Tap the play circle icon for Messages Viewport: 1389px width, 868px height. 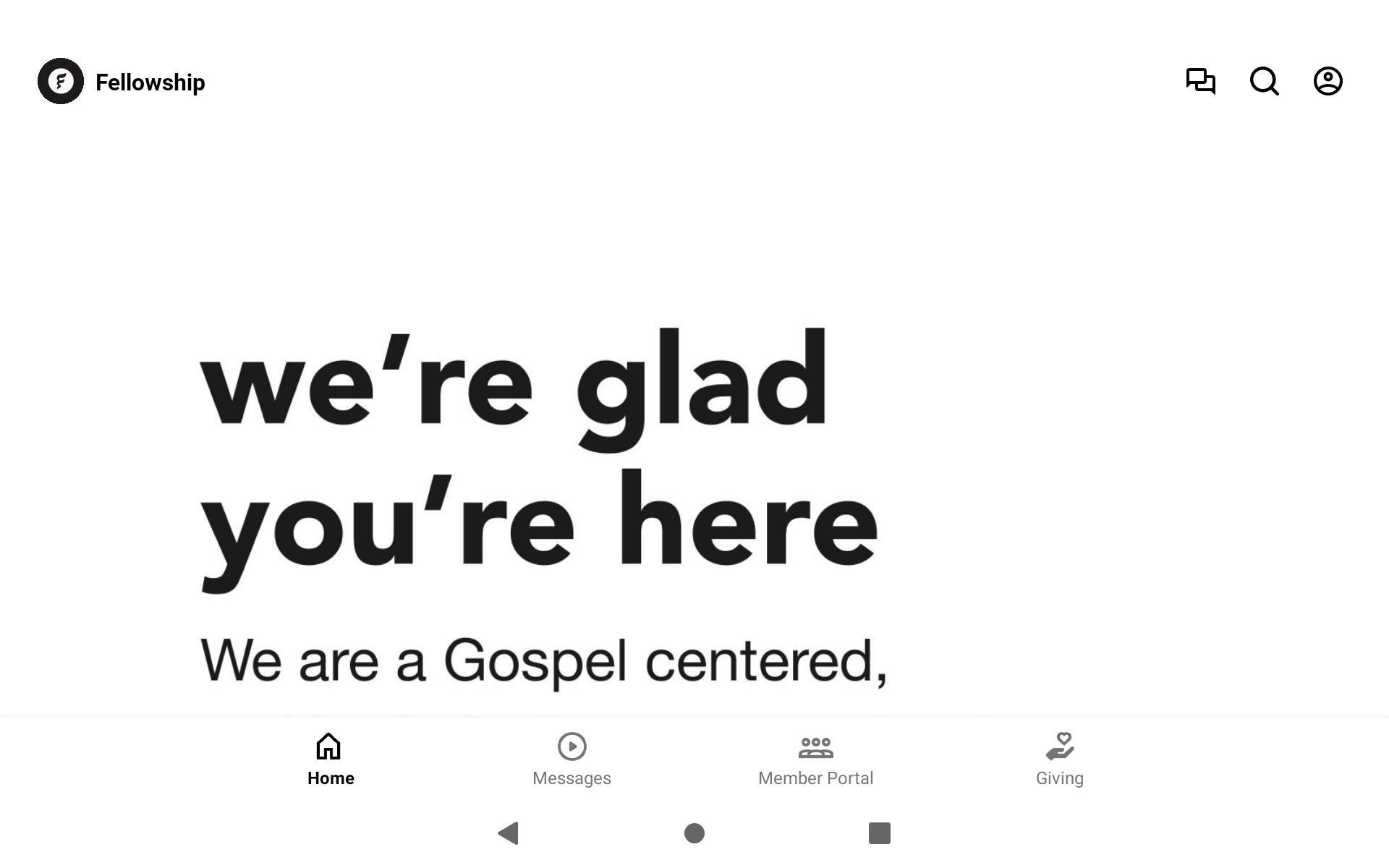click(572, 746)
